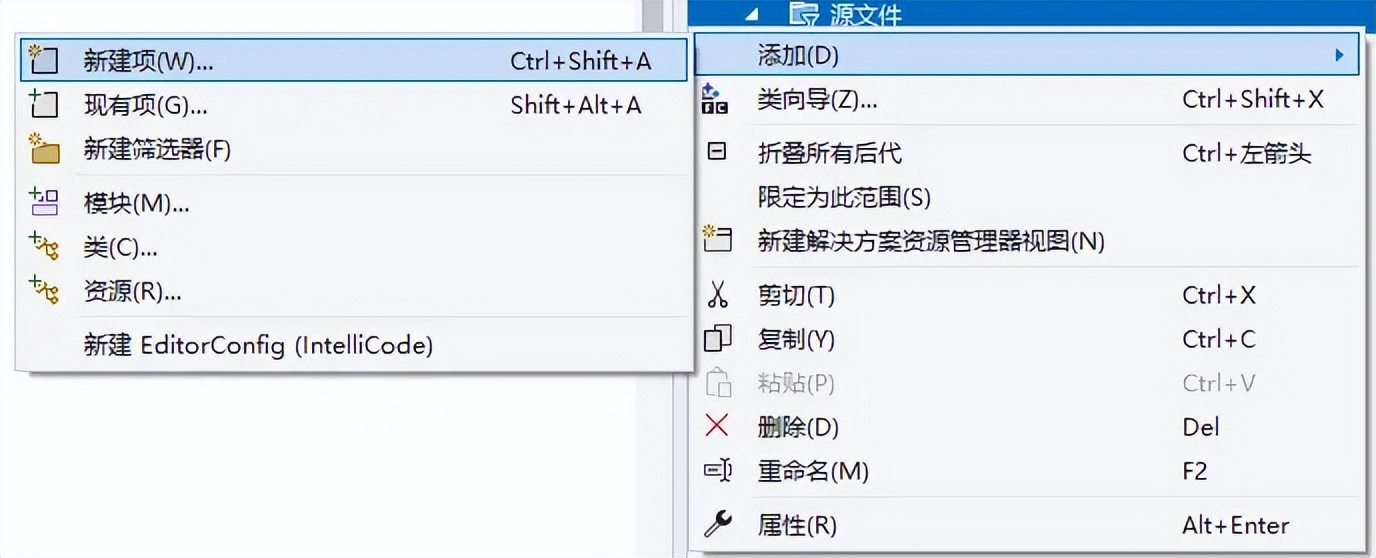Expand the 添加(D) submenu arrow
The width and height of the screenshot is (1376, 558).
[1339, 55]
